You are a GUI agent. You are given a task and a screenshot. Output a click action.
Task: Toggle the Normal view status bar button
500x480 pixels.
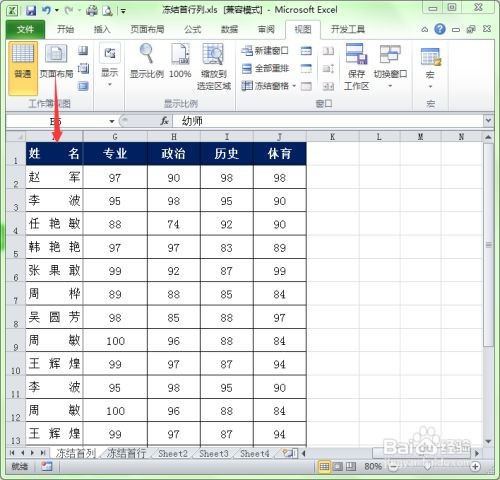(x=324, y=466)
